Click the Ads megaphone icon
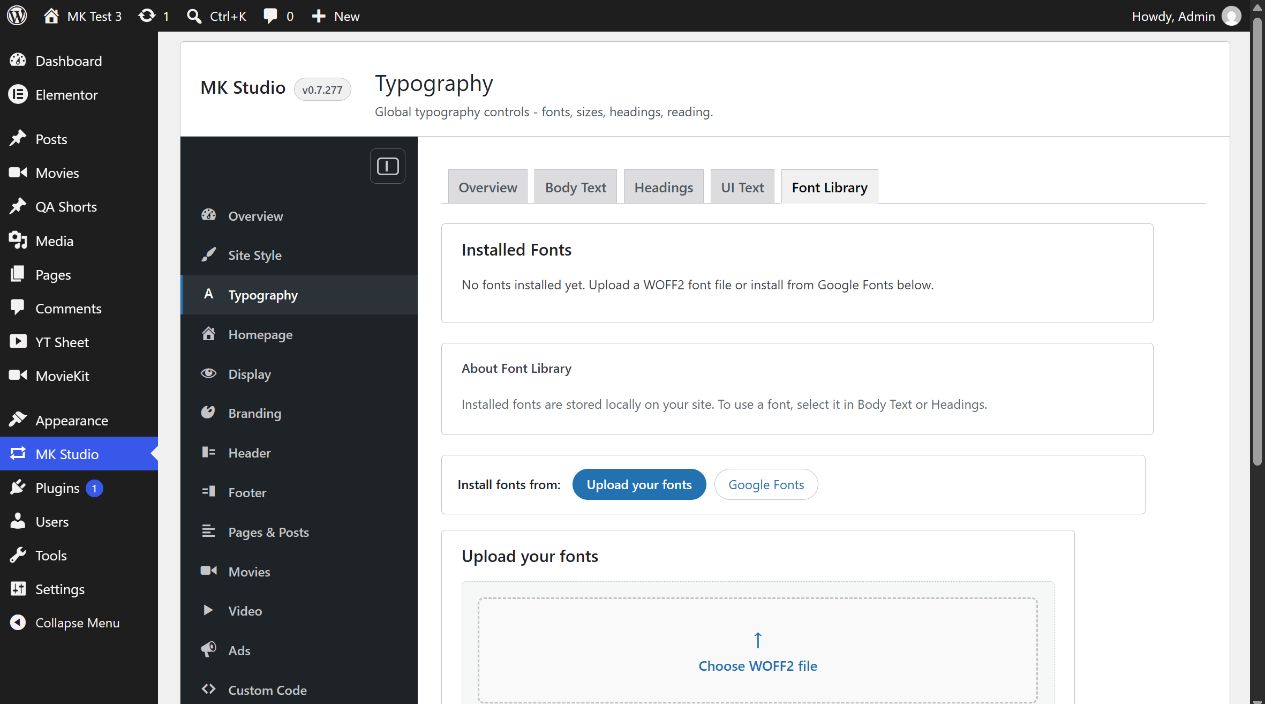The image size is (1265, 704). [x=208, y=650]
